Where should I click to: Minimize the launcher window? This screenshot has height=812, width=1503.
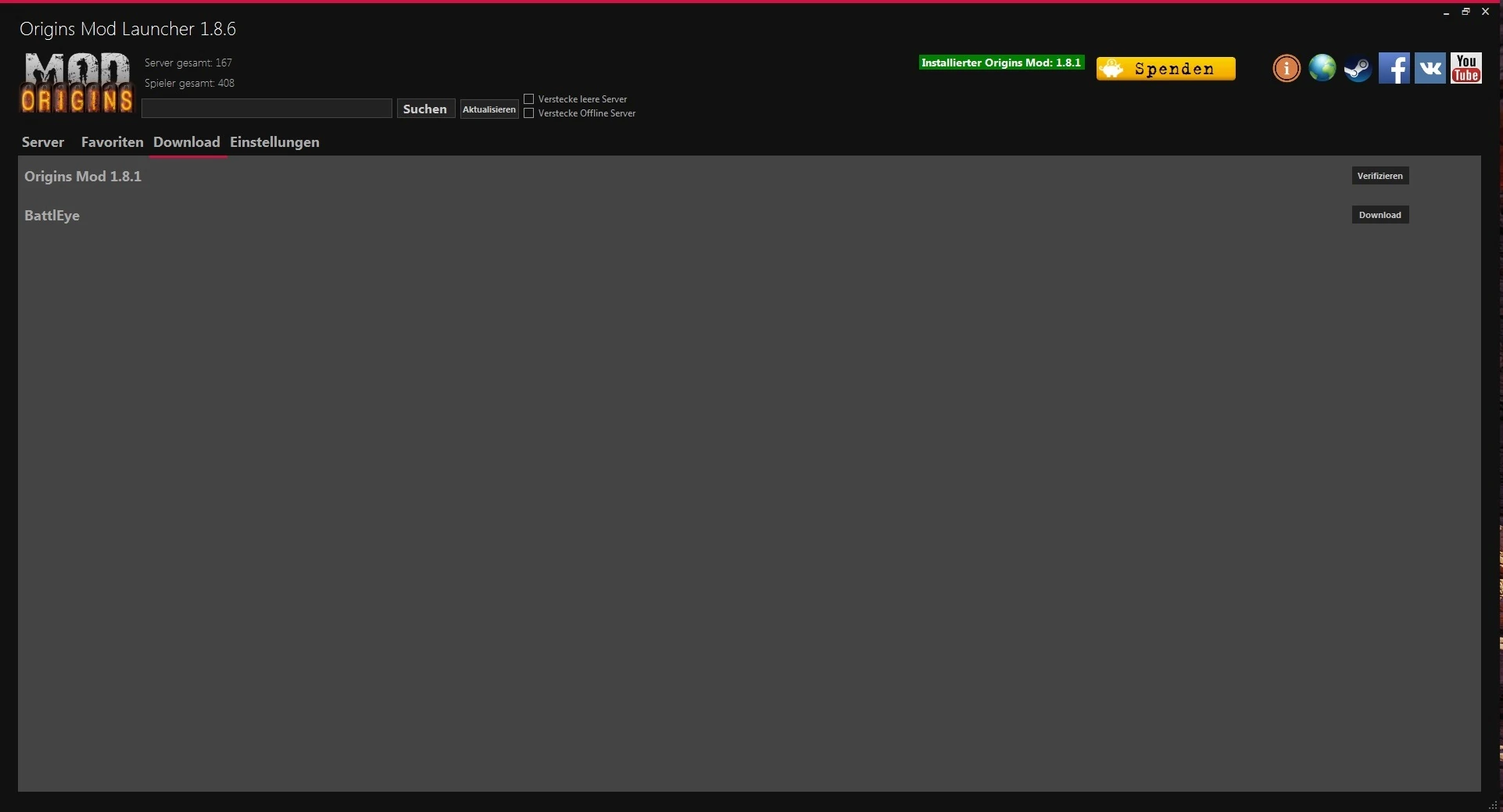[x=1446, y=12]
